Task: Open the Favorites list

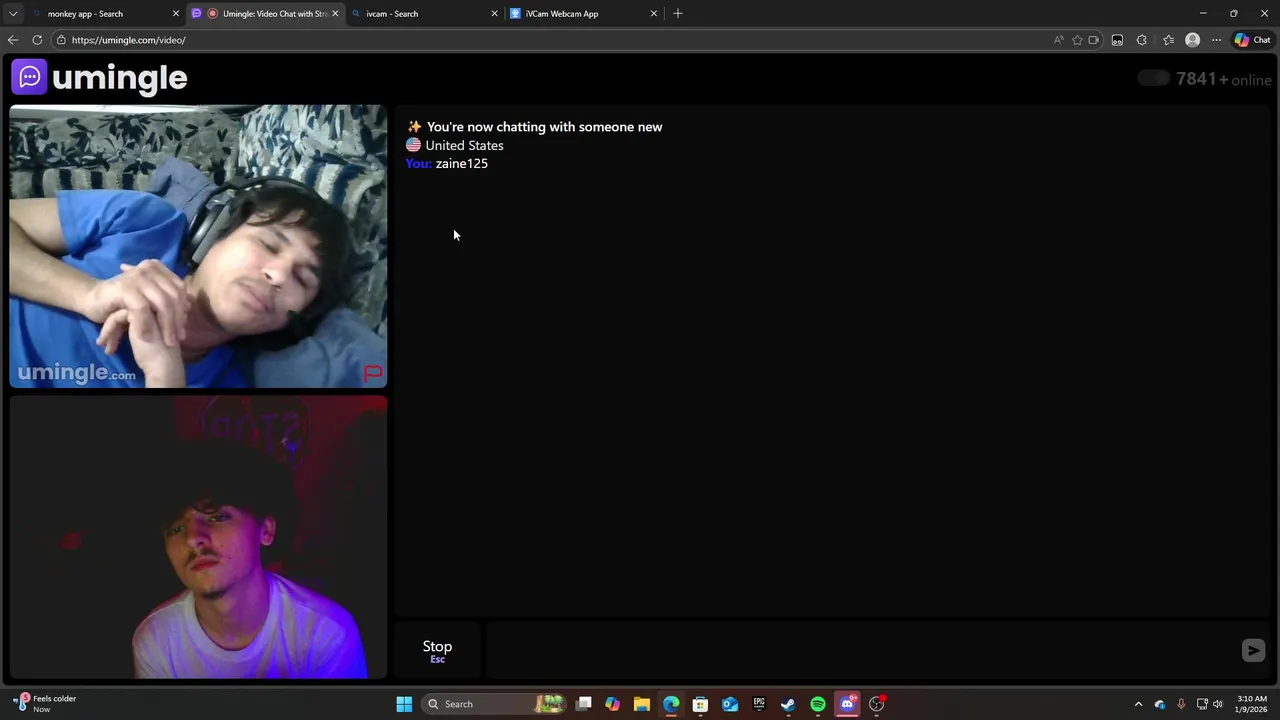Action: [1168, 40]
